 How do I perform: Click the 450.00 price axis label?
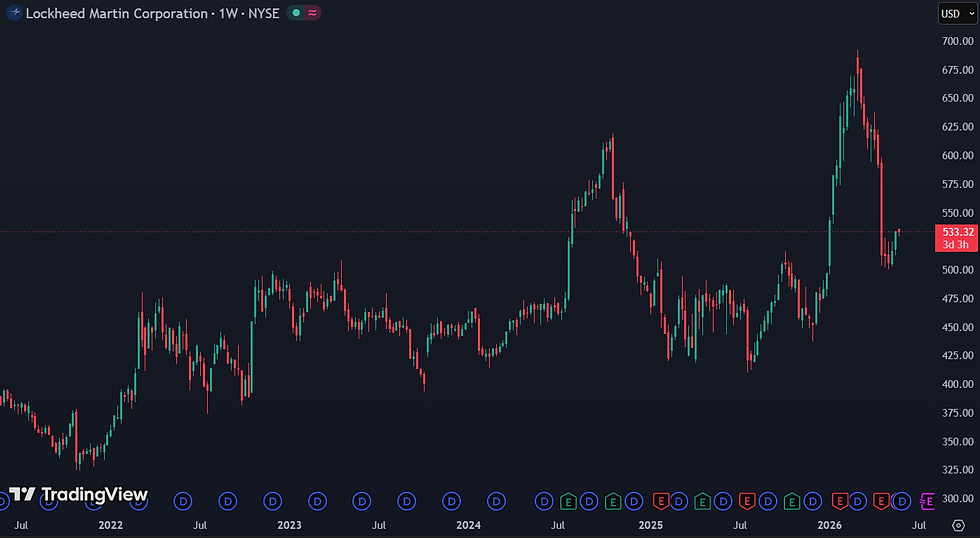(x=958, y=327)
